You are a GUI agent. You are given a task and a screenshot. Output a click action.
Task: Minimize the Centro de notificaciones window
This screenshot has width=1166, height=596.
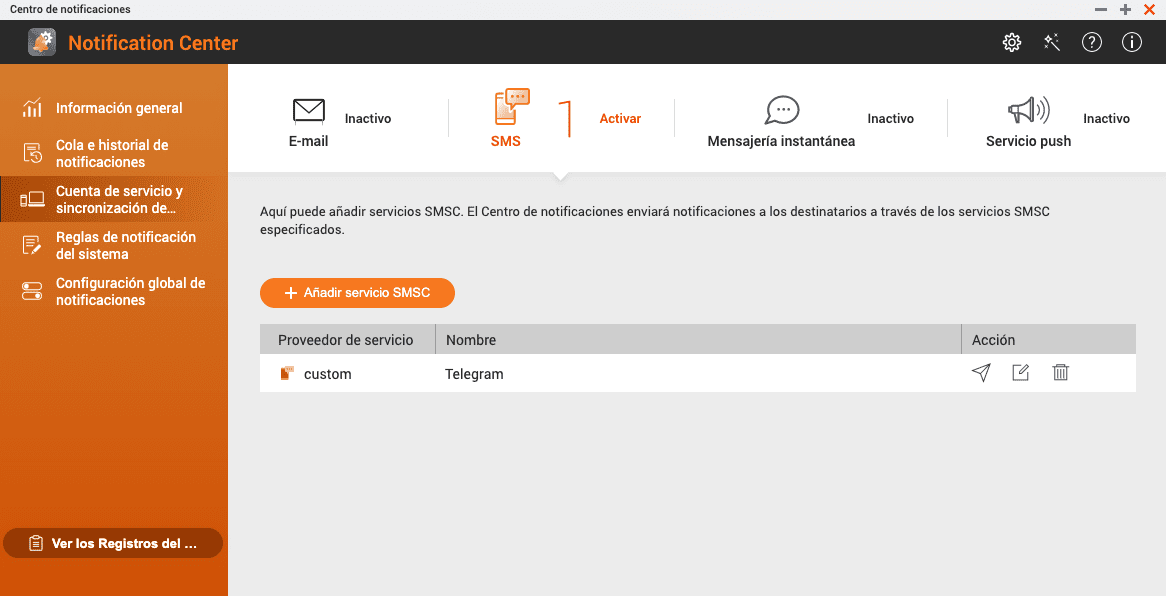[x=1101, y=10]
